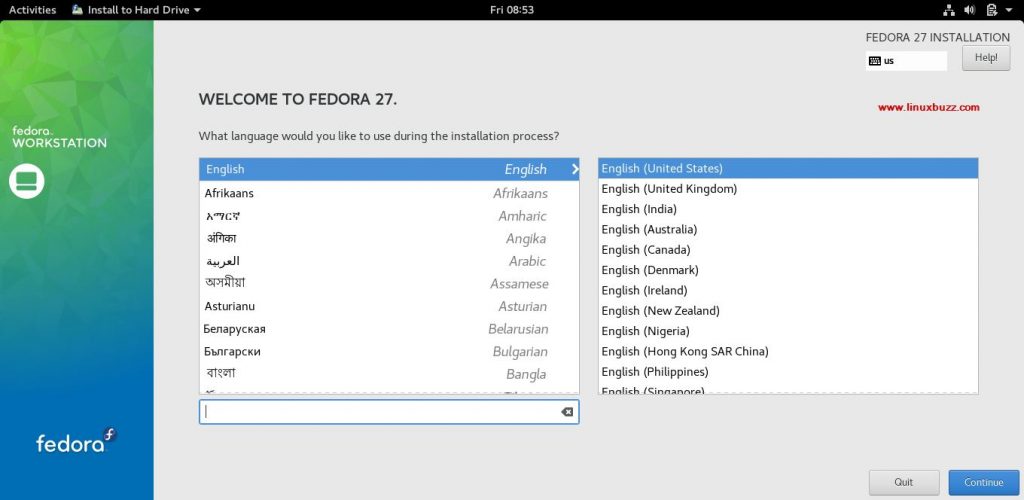Select the Amharic language row
This screenshot has height=500, width=1024.
coord(389,216)
